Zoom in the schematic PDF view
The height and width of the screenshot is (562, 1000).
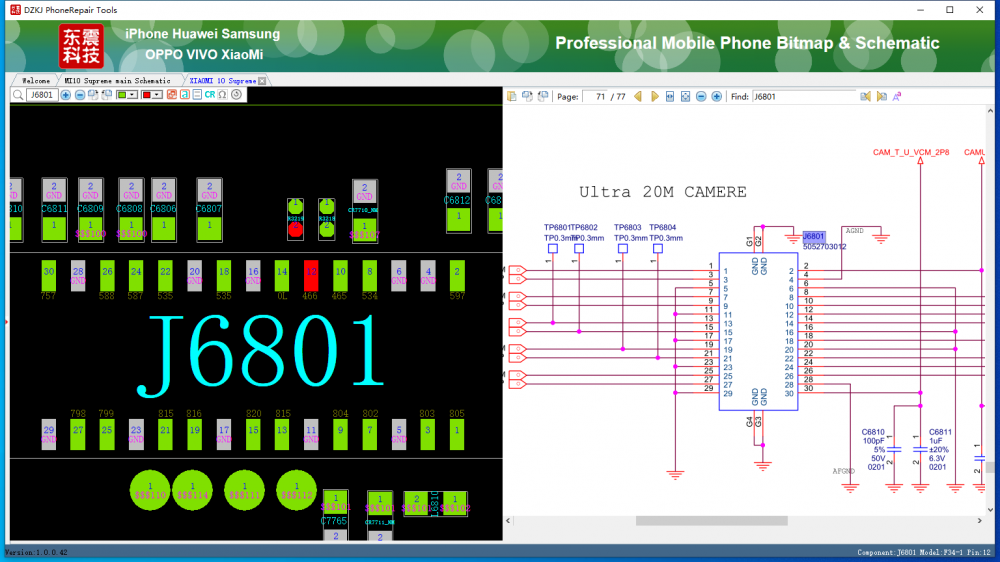716,96
